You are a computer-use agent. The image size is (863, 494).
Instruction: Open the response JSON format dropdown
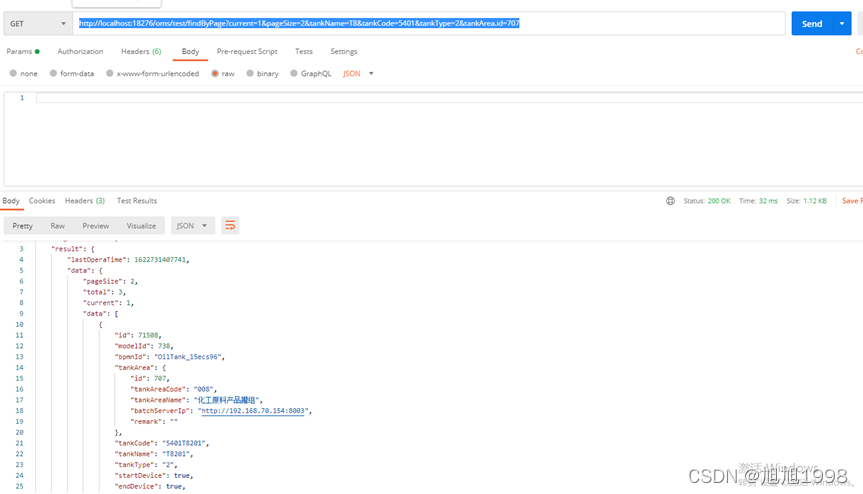tap(192, 226)
